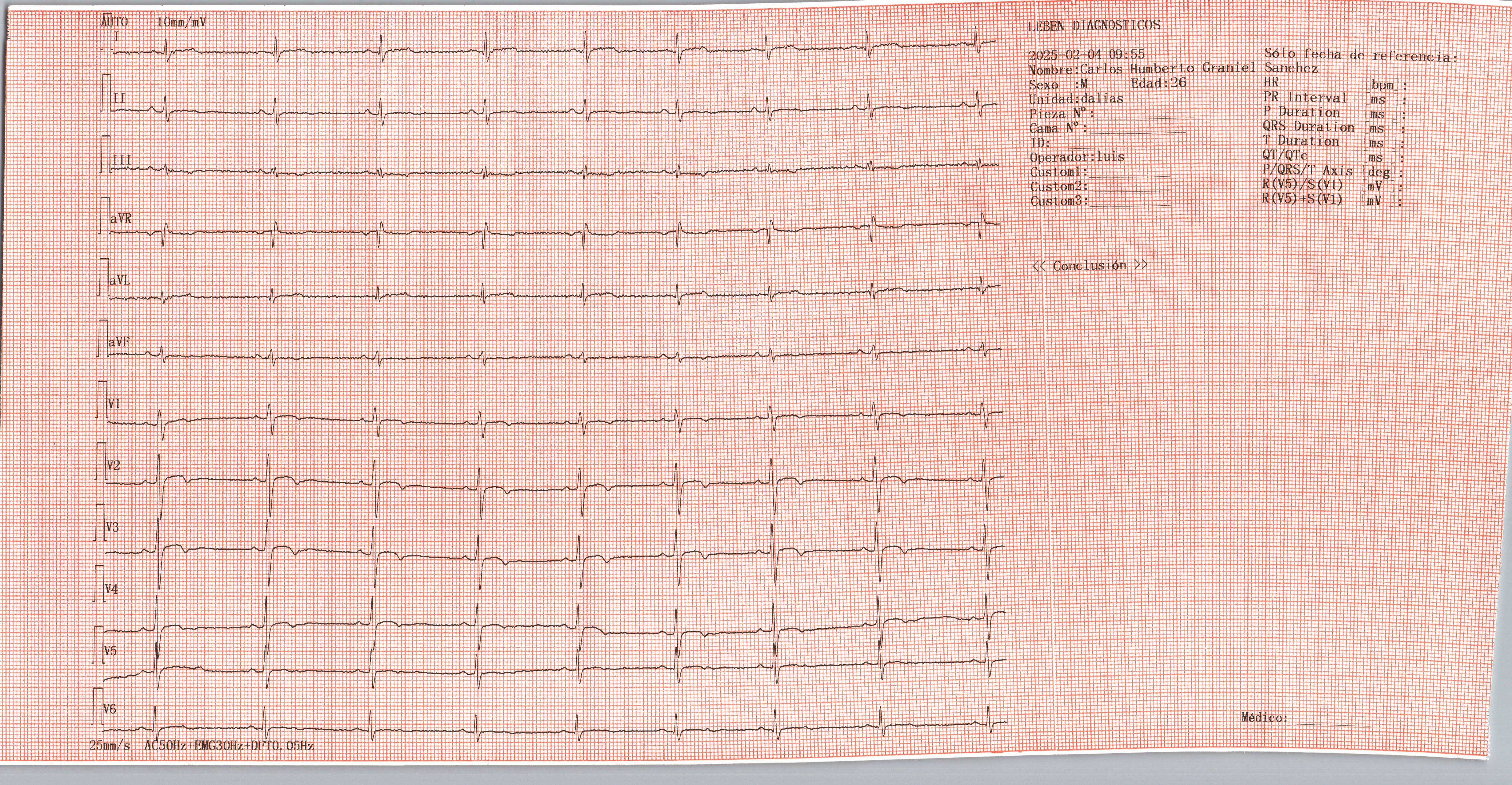Select the Sexo :M field
Image resolution: width=1512 pixels, height=785 pixels.
coord(1058,84)
